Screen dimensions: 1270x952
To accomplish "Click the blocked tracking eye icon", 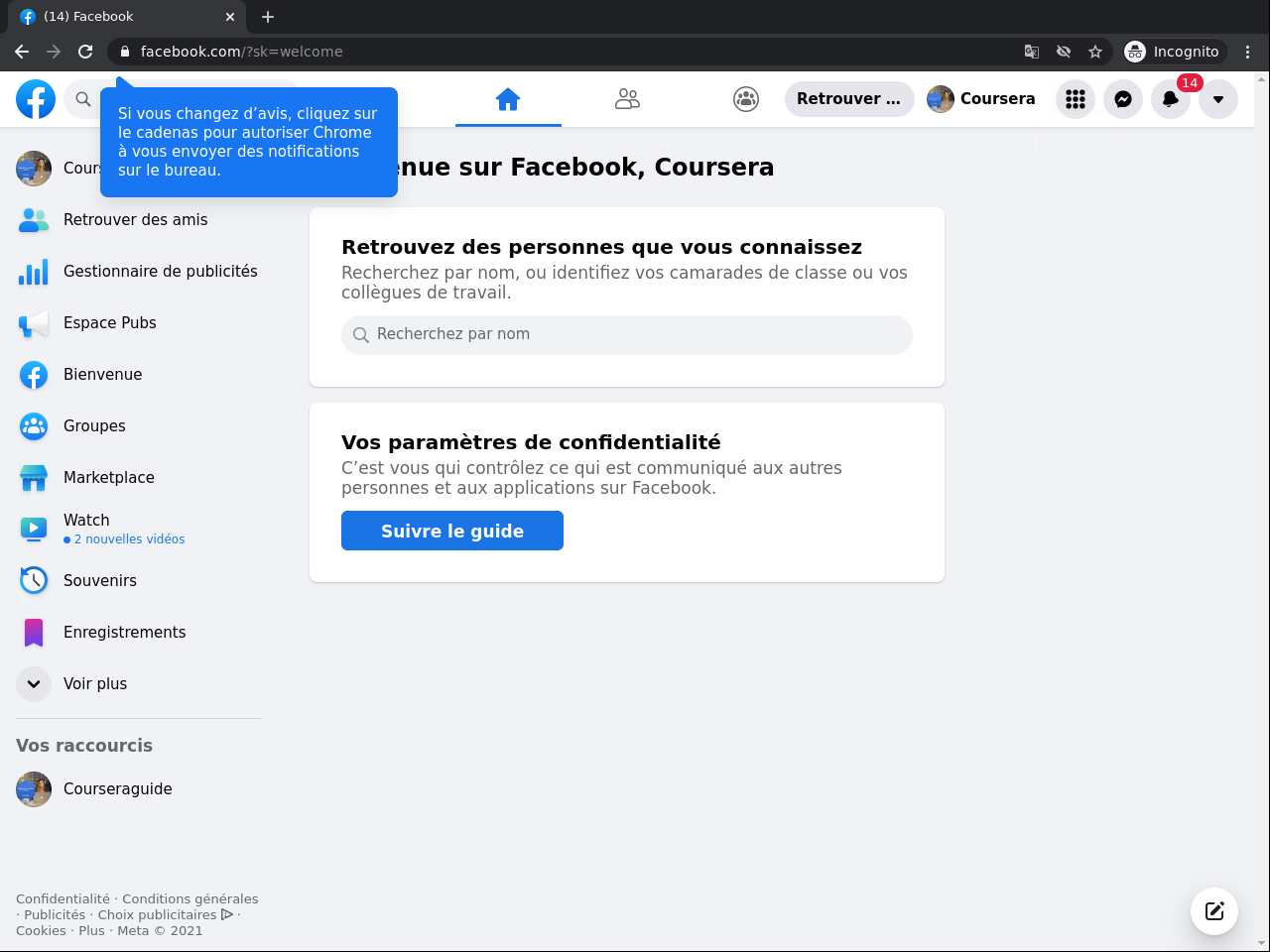I will (x=1064, y=52).
